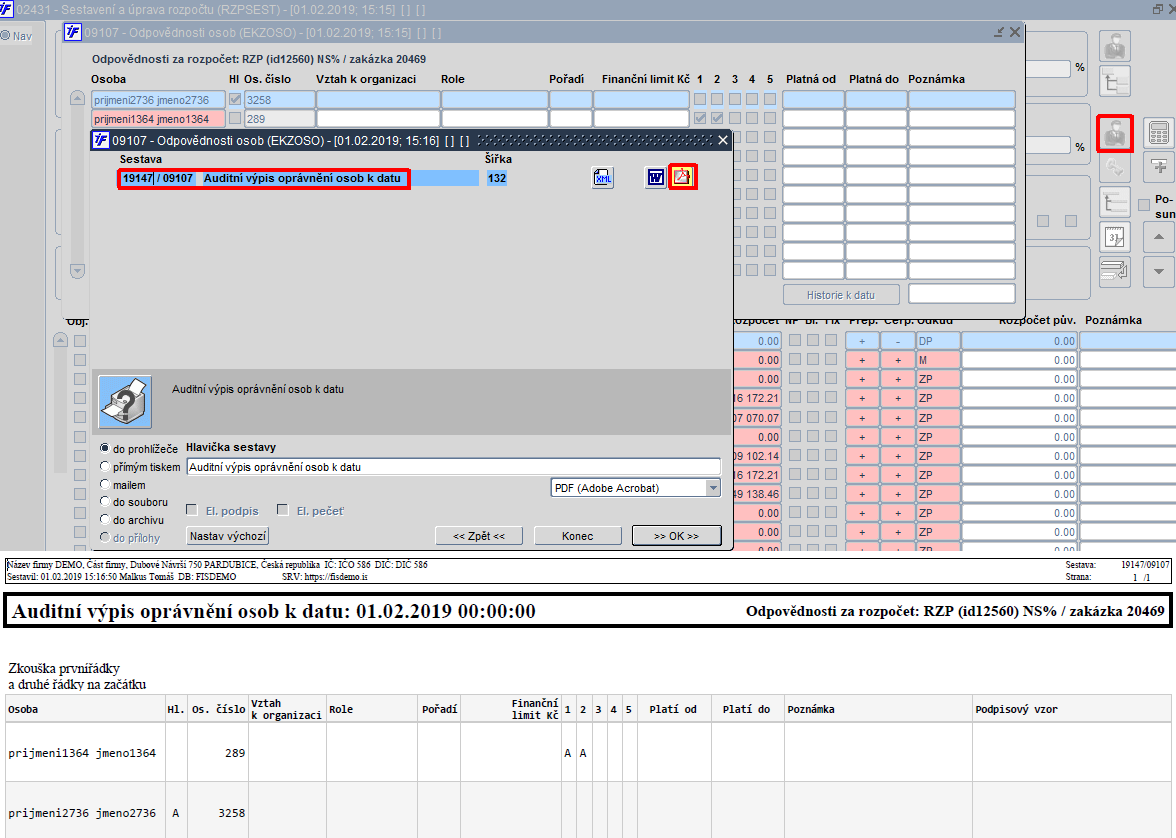This screenshot has width=1176, height=838.
Task: Select 'do archivu' output option
Action: [105, 519]
